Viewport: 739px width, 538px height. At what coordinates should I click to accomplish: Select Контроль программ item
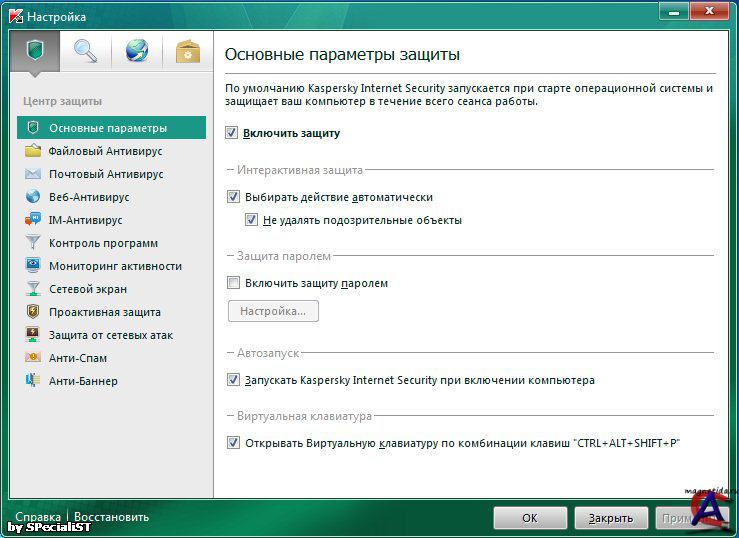pos(112,243)
